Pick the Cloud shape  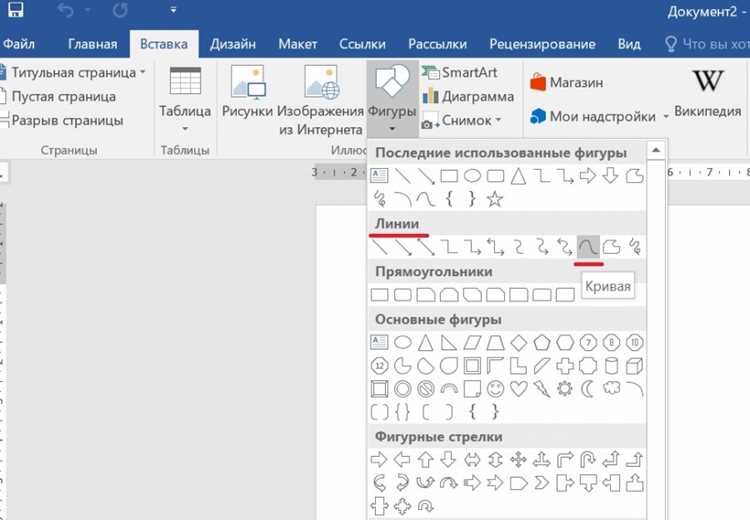click(611, 388)
